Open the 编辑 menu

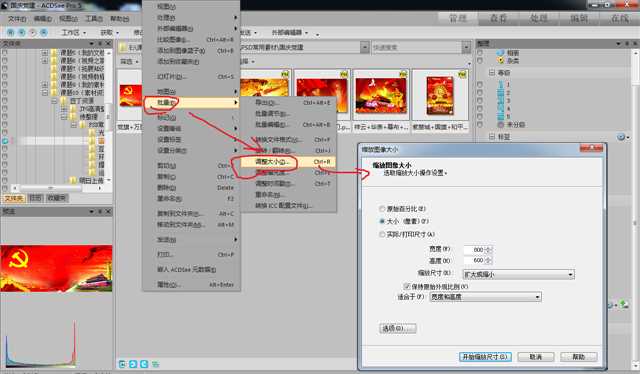(42, 19)
